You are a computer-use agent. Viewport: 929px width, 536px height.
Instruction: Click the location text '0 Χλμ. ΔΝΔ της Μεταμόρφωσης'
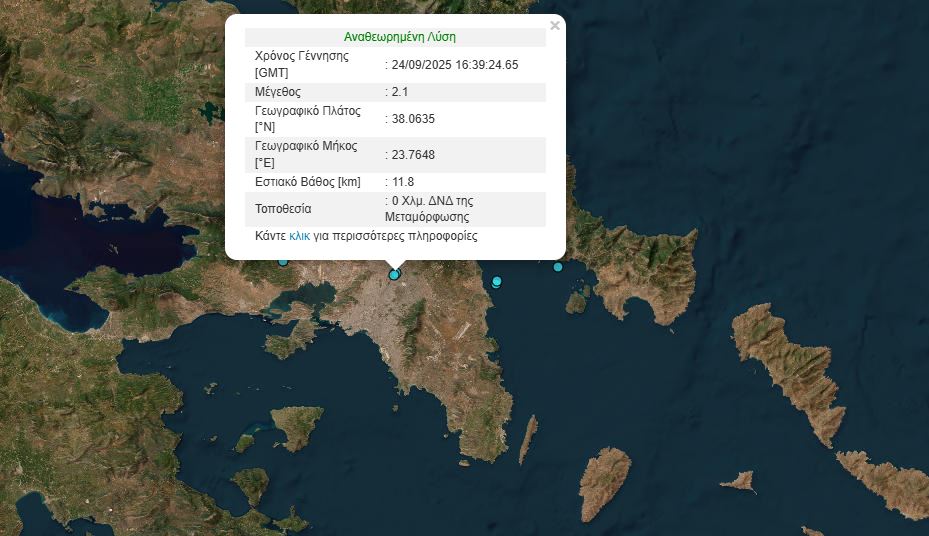[x=430, y=209]
